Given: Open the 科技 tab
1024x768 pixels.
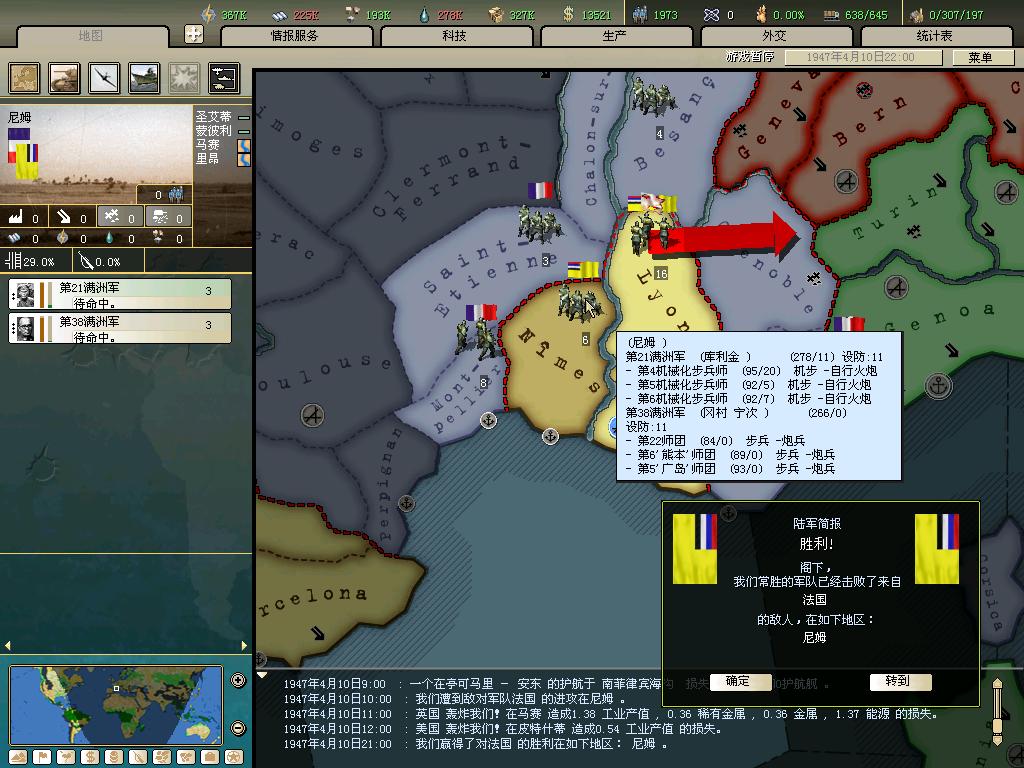Looking at the screenshot, I should 455,36.
